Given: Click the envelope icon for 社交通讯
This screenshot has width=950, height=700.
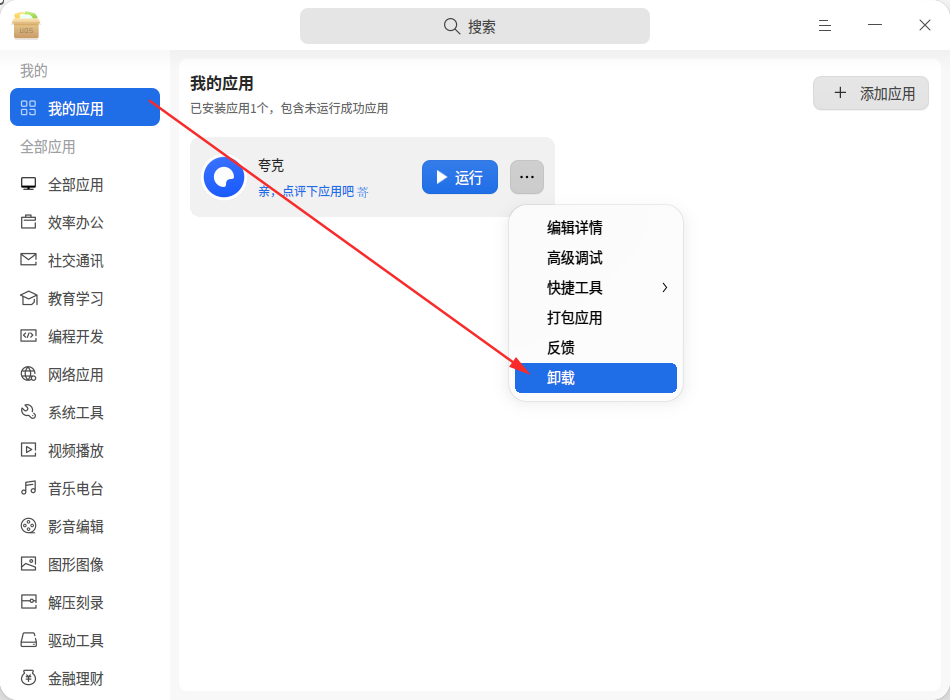Looking at the screenshot, I should click(x=28, y=260).
